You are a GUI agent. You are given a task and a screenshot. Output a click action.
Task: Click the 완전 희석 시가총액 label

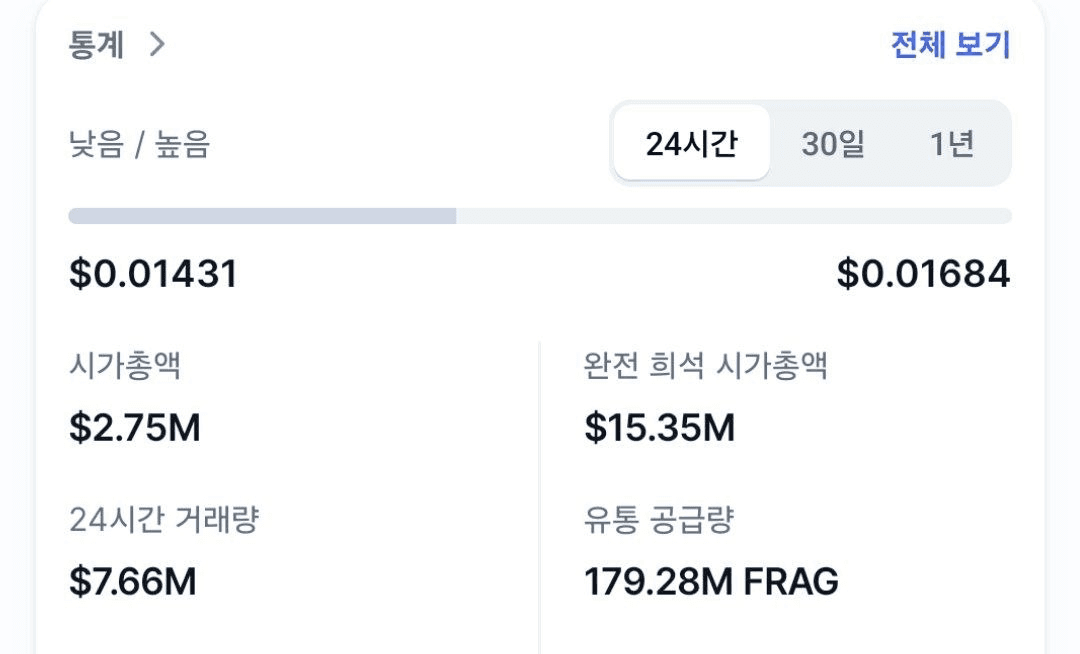pos(706,366)
